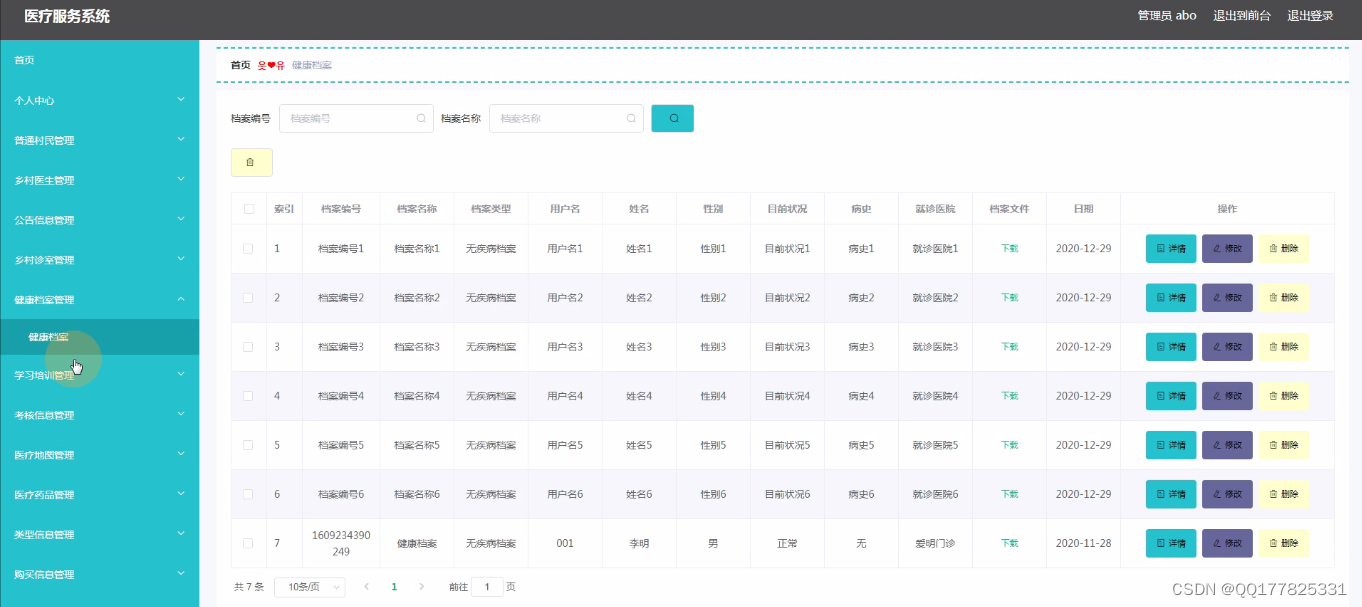Expand the 医疗药品管理 sidebar menu

coord(100,495)
